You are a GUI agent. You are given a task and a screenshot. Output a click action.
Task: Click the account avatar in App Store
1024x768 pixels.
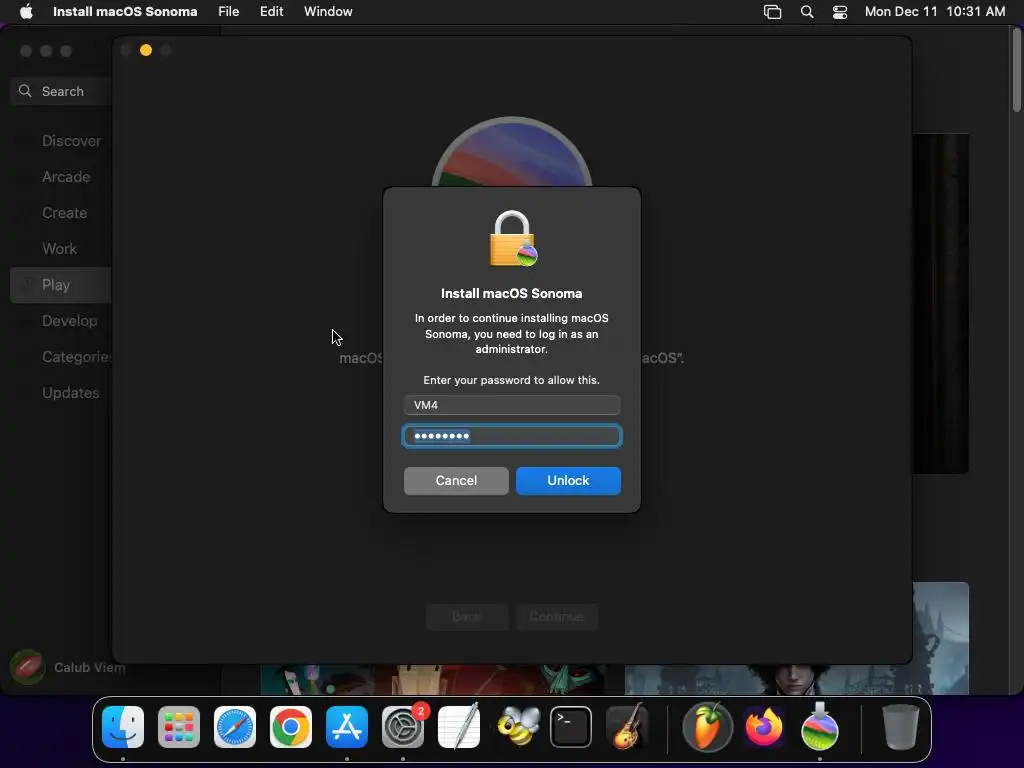tap(27, 667)
